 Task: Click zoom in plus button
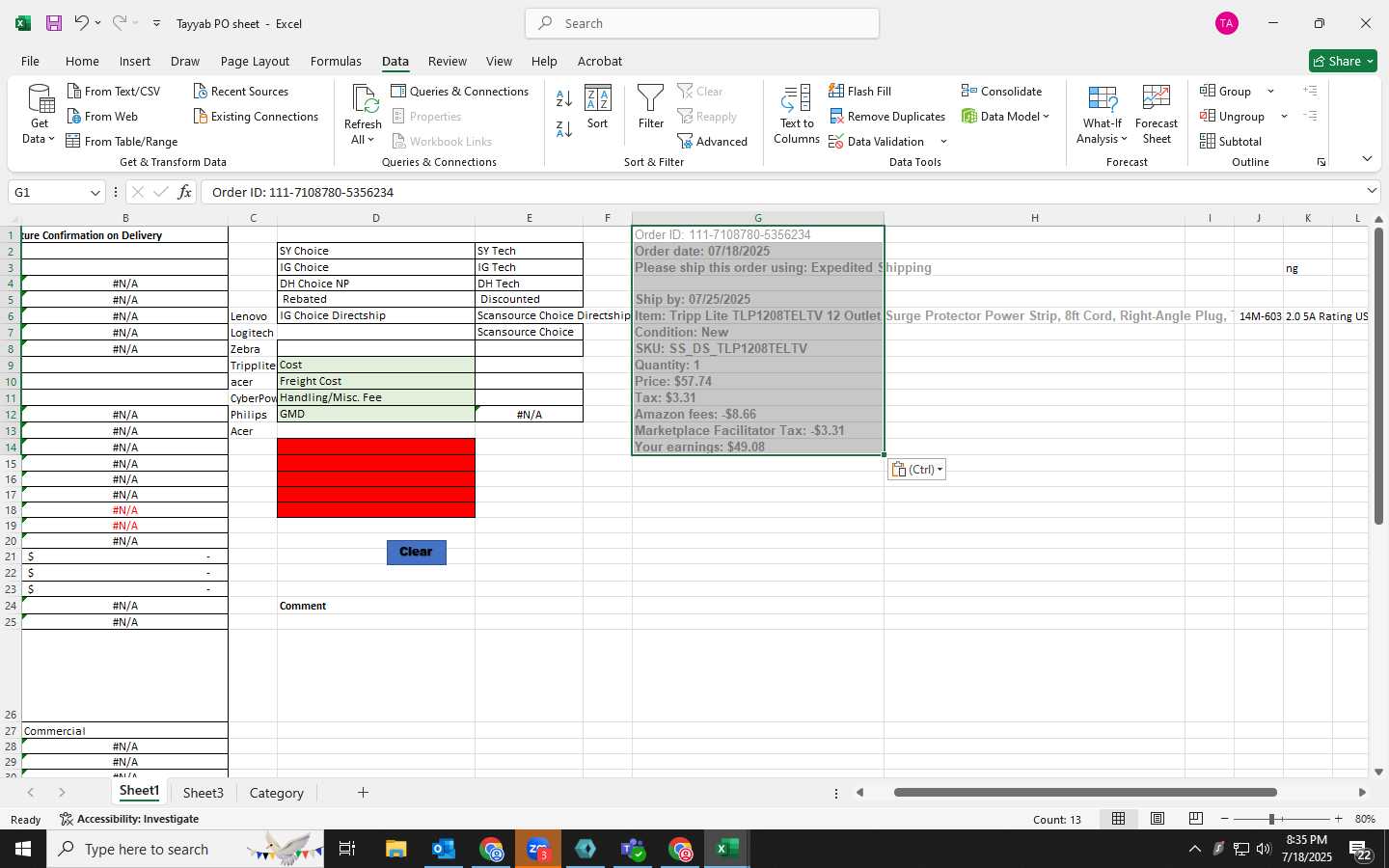click(1338, 819)
